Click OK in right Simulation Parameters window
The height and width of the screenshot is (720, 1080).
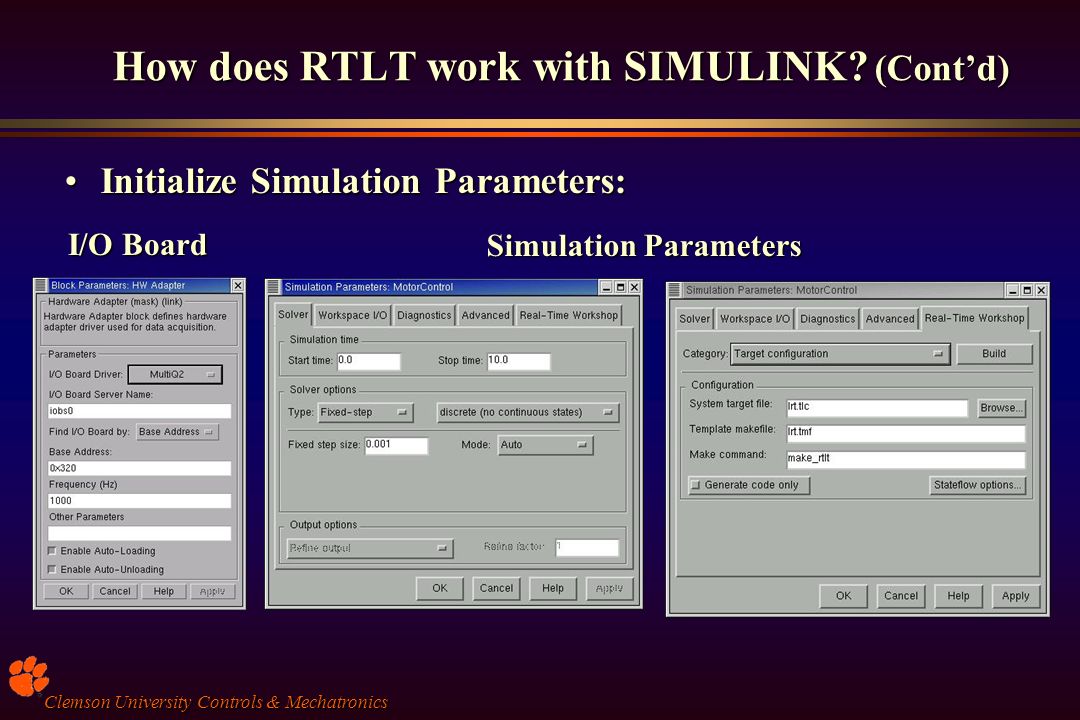click(x=843, y=596)
